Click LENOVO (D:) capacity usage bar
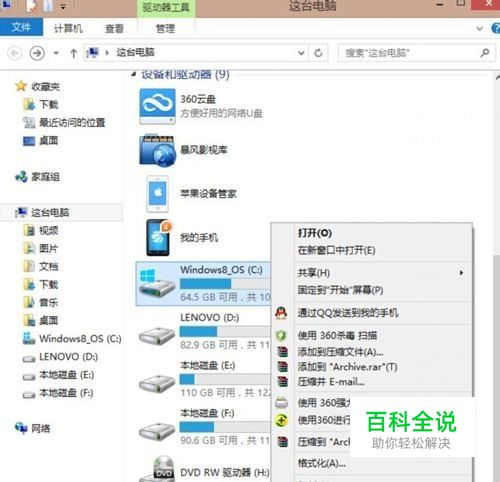This screenshot has height=482, width=500. 225,332
